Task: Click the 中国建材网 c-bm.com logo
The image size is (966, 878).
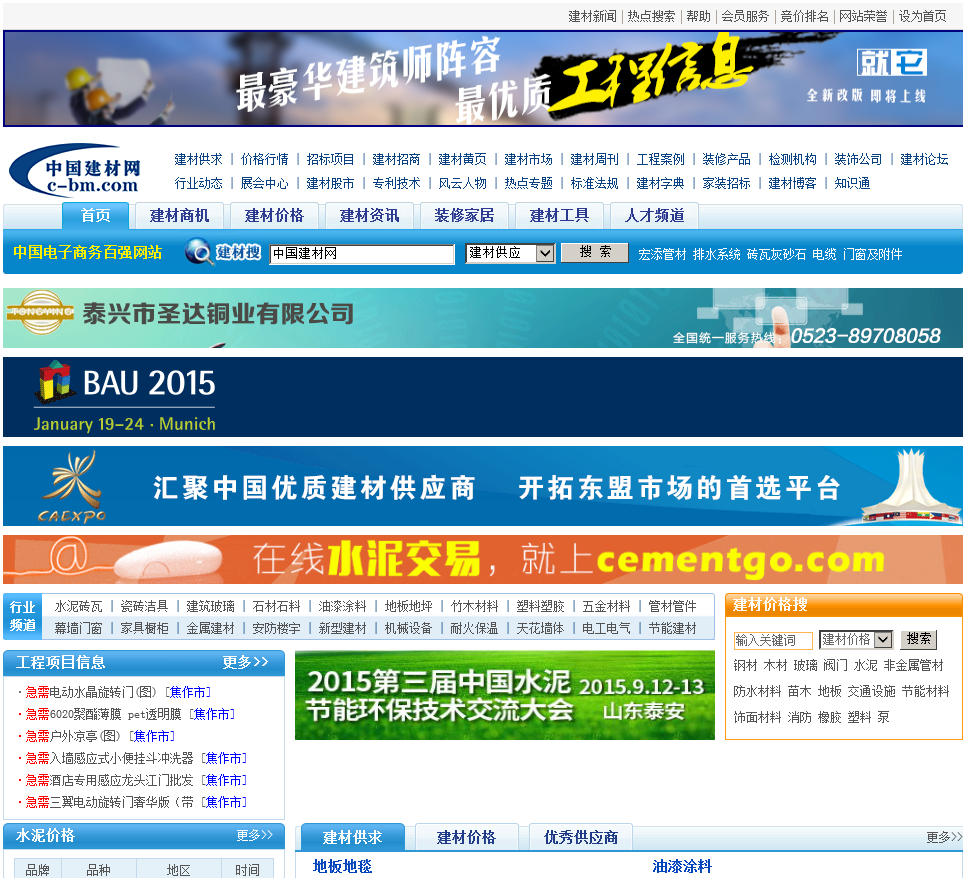Action: click(x=77, y=170)
